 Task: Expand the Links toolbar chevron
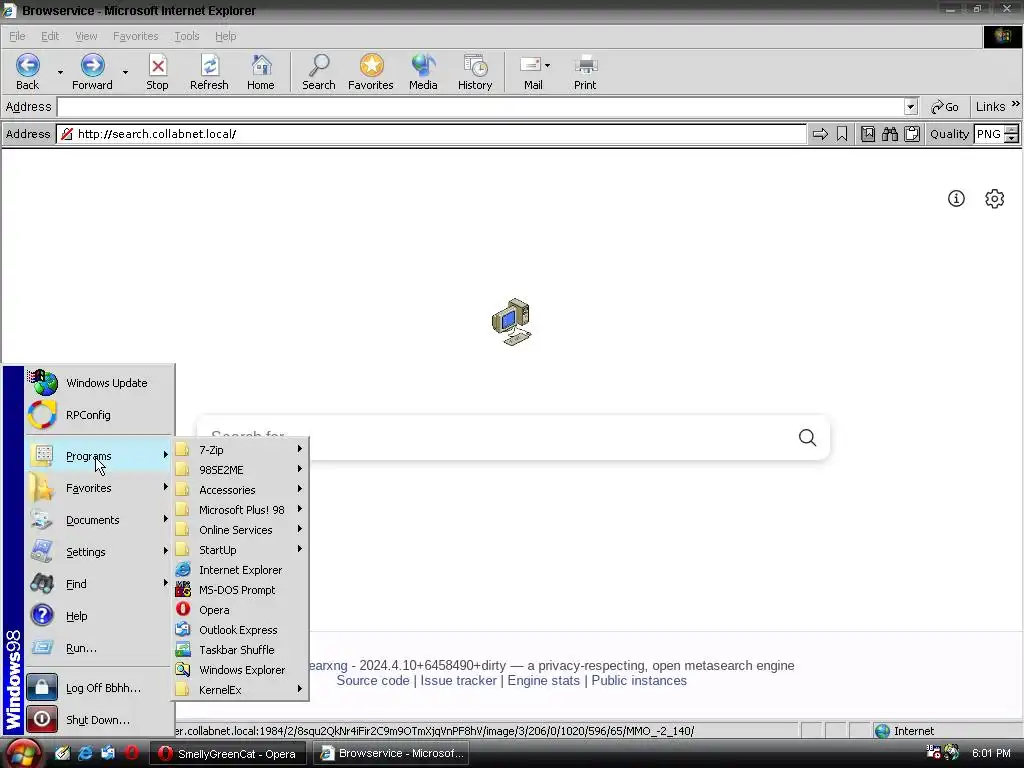click(x=1016, y=104)
